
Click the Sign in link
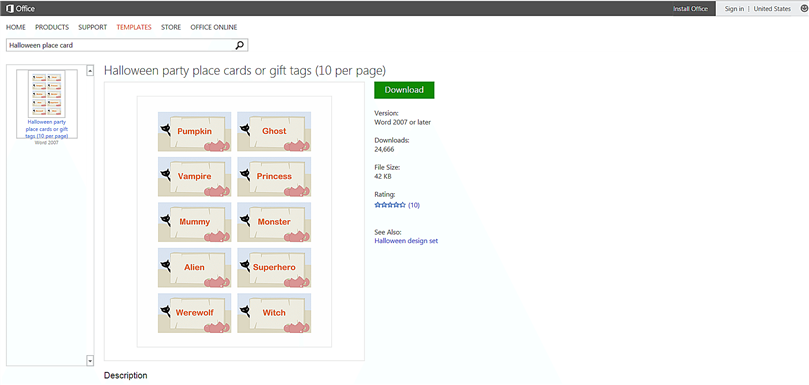[734, 9]
